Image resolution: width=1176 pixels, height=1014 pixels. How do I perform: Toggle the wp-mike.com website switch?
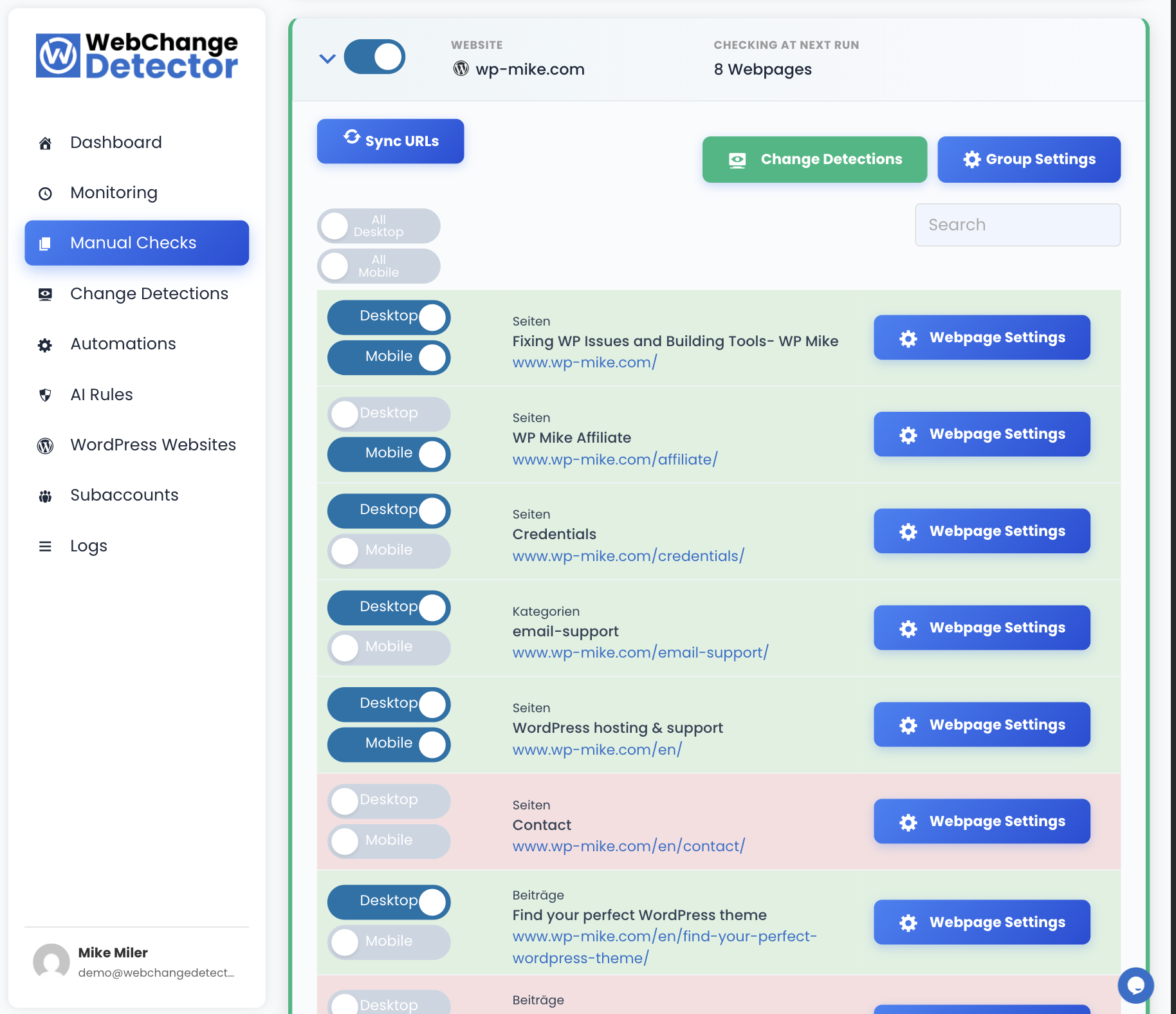[374, 57]
